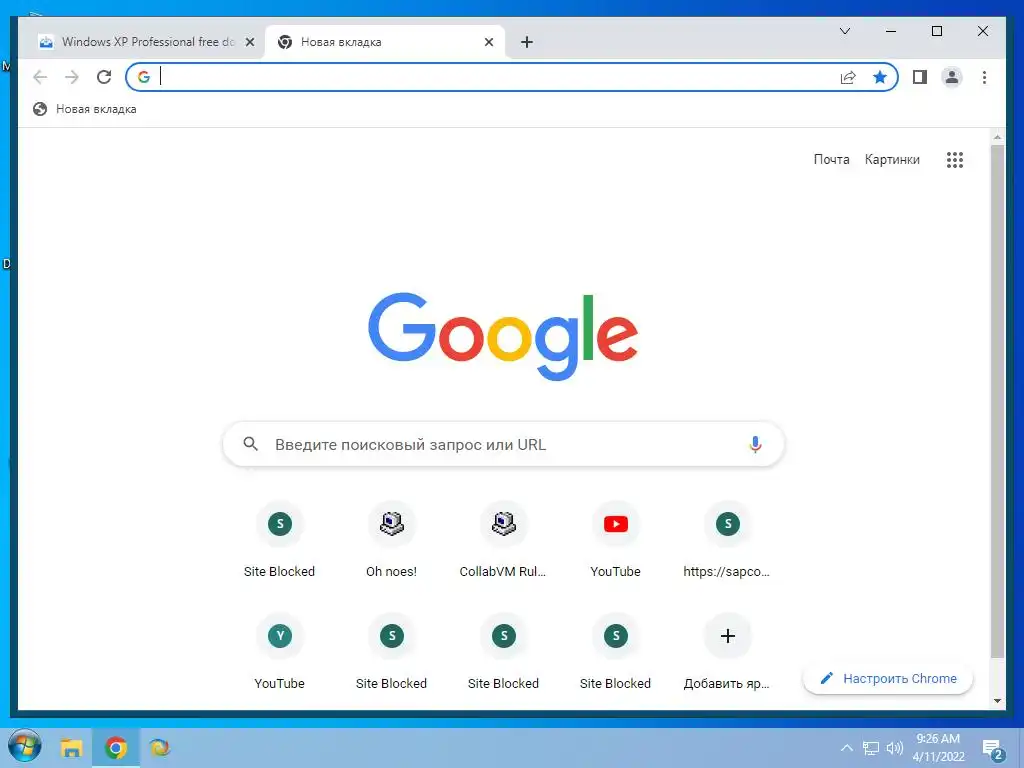Add a new tab with plus button
Screen dimensions: 1024x768
click(527, 42)
